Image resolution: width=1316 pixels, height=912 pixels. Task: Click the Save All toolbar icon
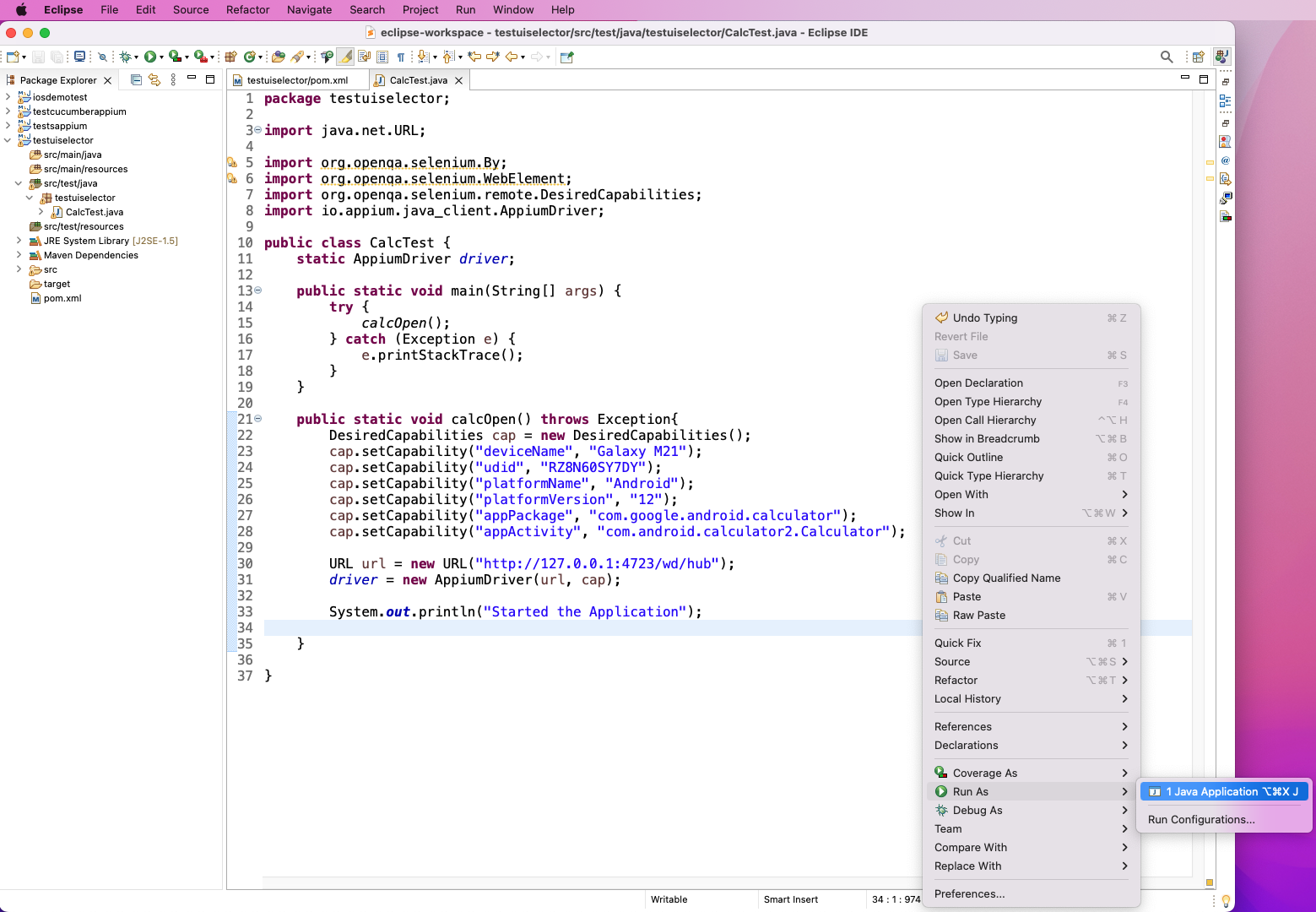[57, 57]
